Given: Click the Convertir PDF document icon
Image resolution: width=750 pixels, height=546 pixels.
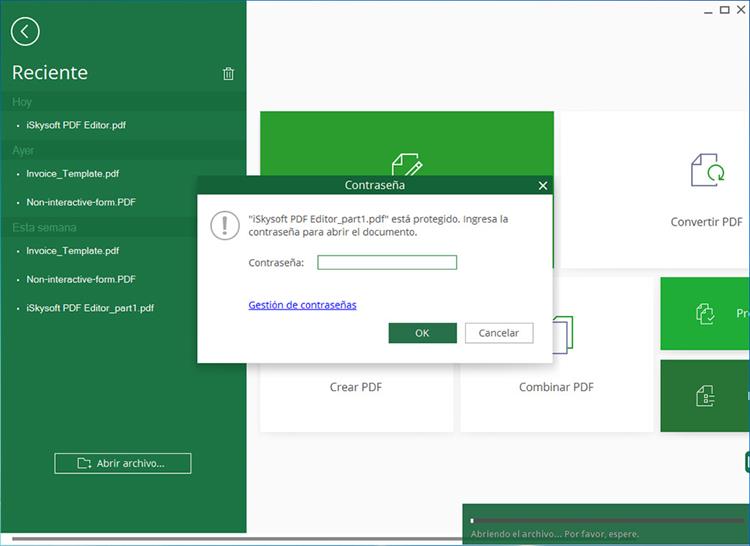Looking at the screenshot, I should [x=707, y=169].
